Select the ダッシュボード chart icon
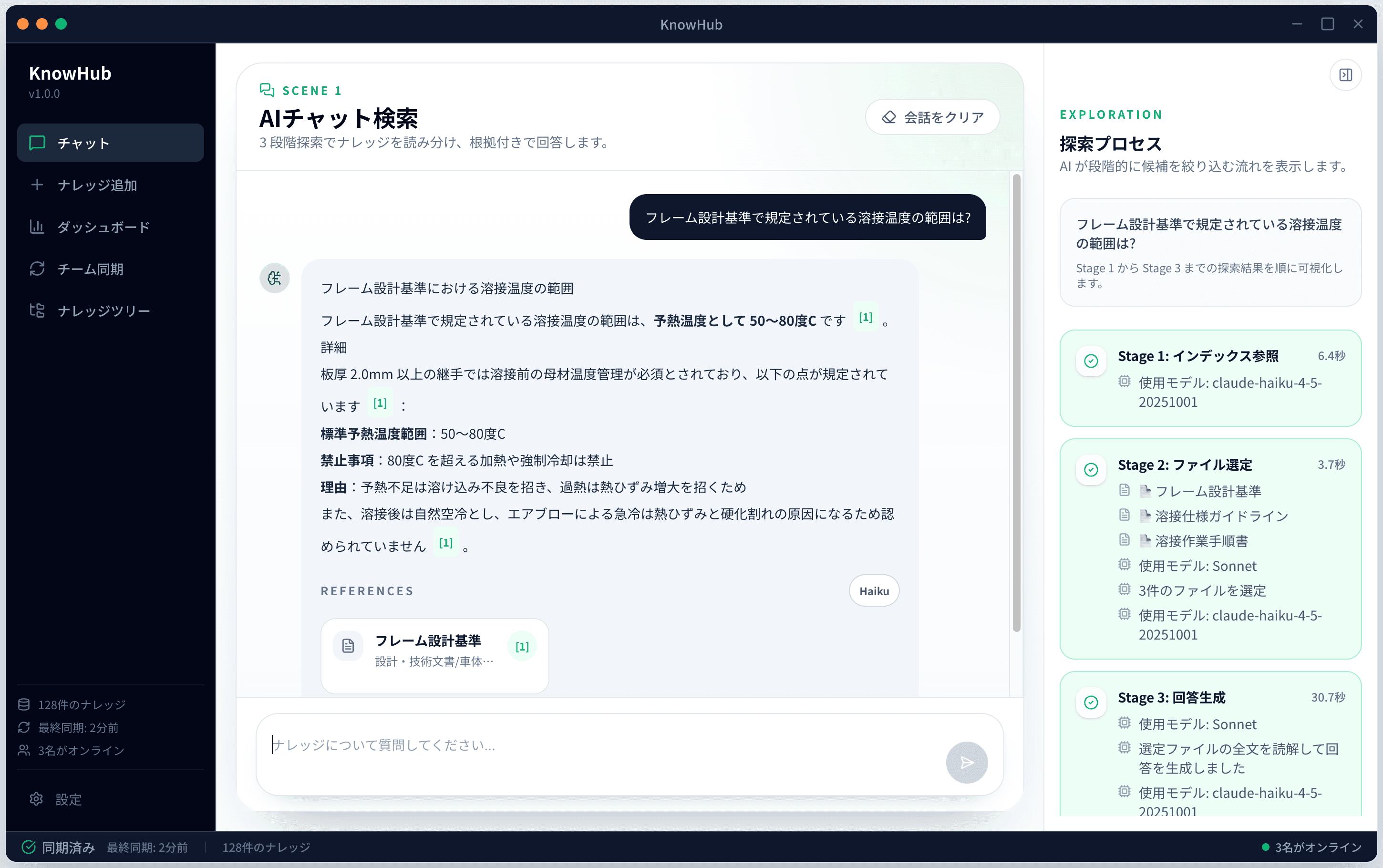The height and width of the screenshot is (868, 1383). [37, 227]
